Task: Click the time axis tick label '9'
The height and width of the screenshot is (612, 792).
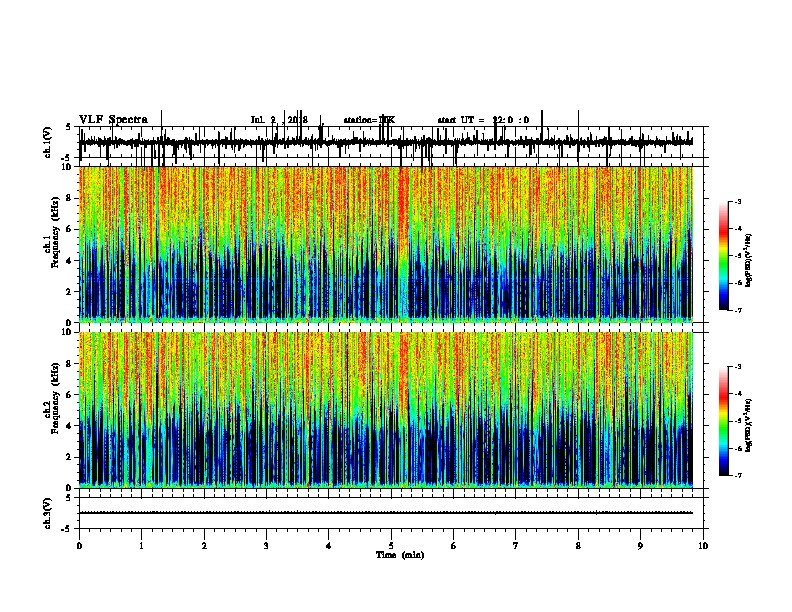Action: 640,546
